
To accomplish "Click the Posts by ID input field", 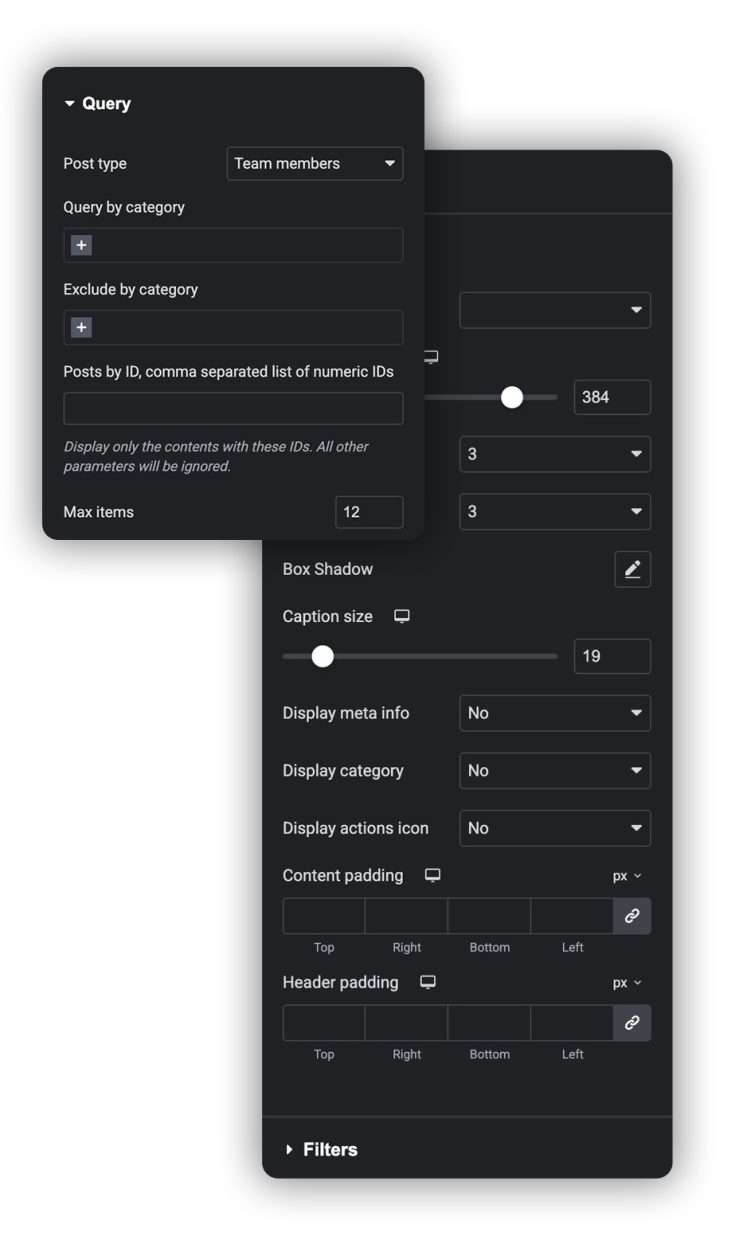I will coord(233,408).
